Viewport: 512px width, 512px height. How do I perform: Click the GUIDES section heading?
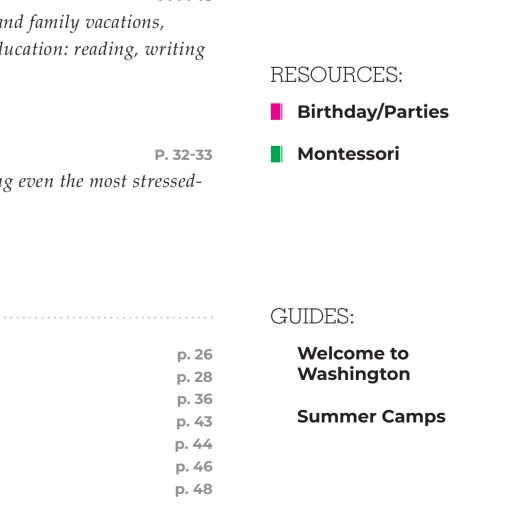(x=312, y=316)
